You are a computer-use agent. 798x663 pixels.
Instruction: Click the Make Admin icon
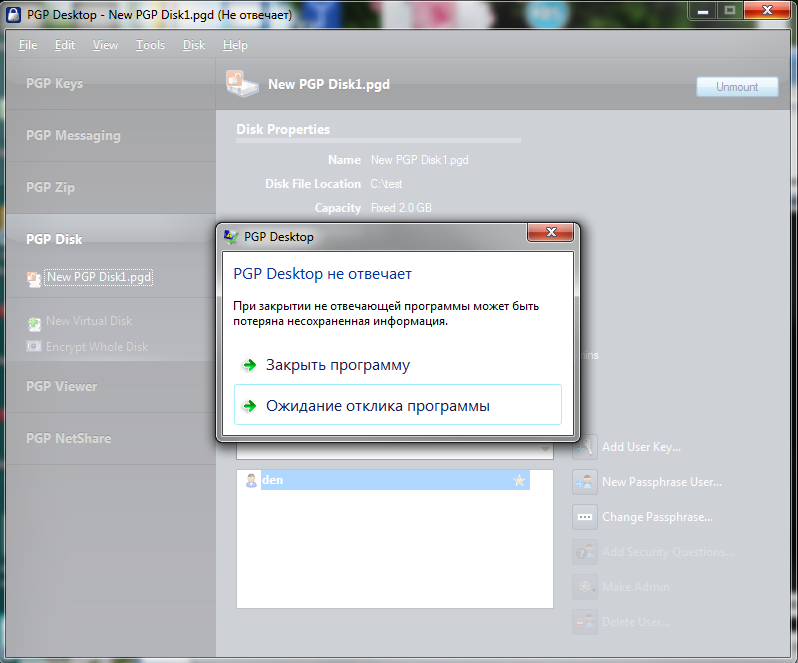[x=585, y=587]
